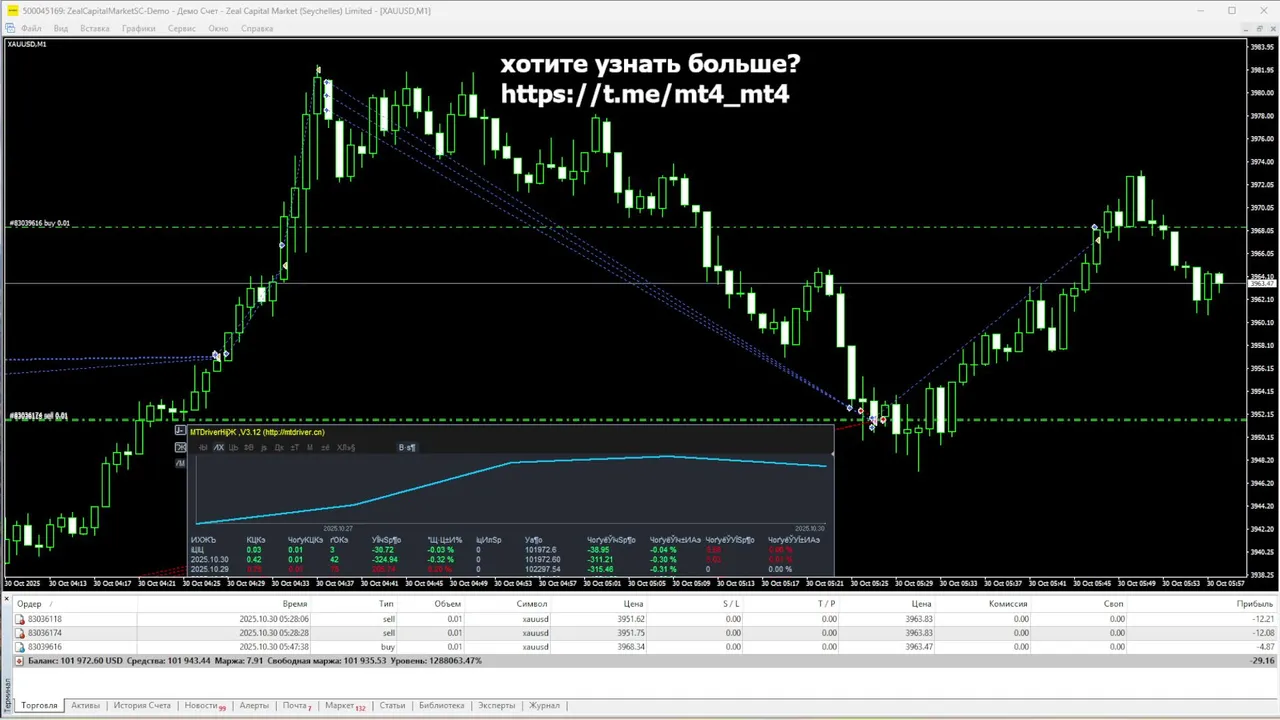Open the Файл menu

[31, 29]
